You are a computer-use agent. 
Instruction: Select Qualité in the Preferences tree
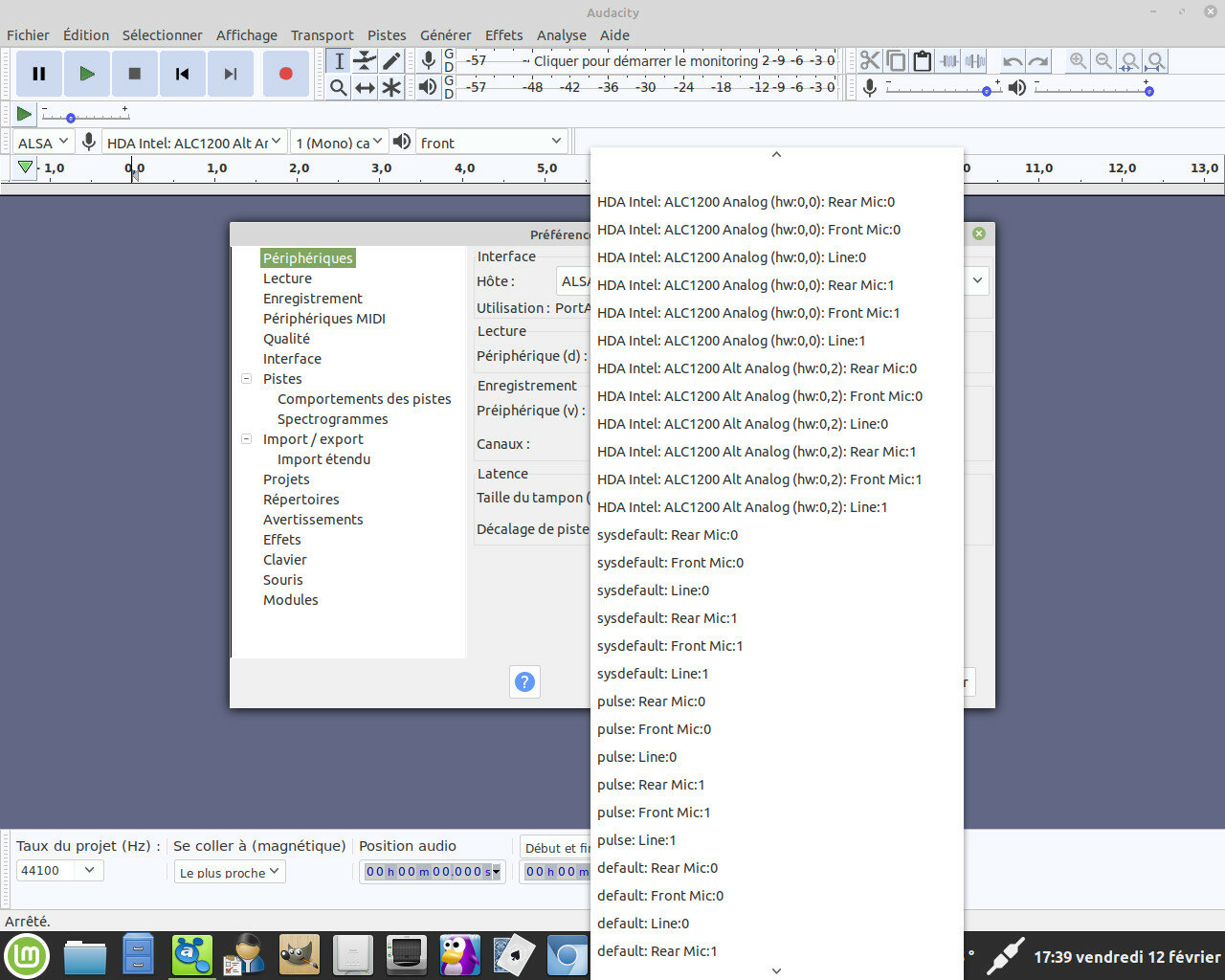(x=286, y=339)
